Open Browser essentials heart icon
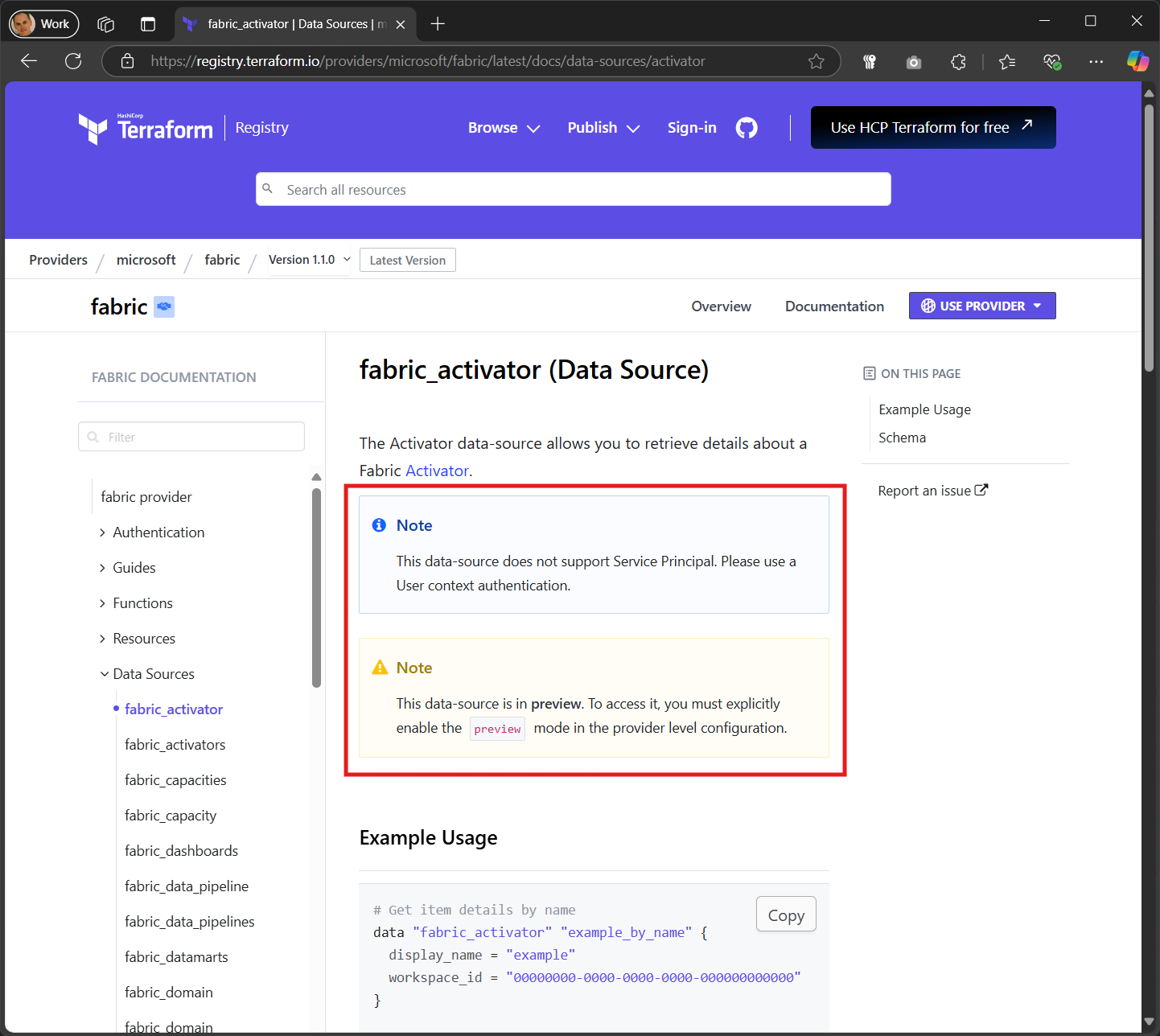This screenshot has width=1160, height=1036. click(x=1051, y=61)
